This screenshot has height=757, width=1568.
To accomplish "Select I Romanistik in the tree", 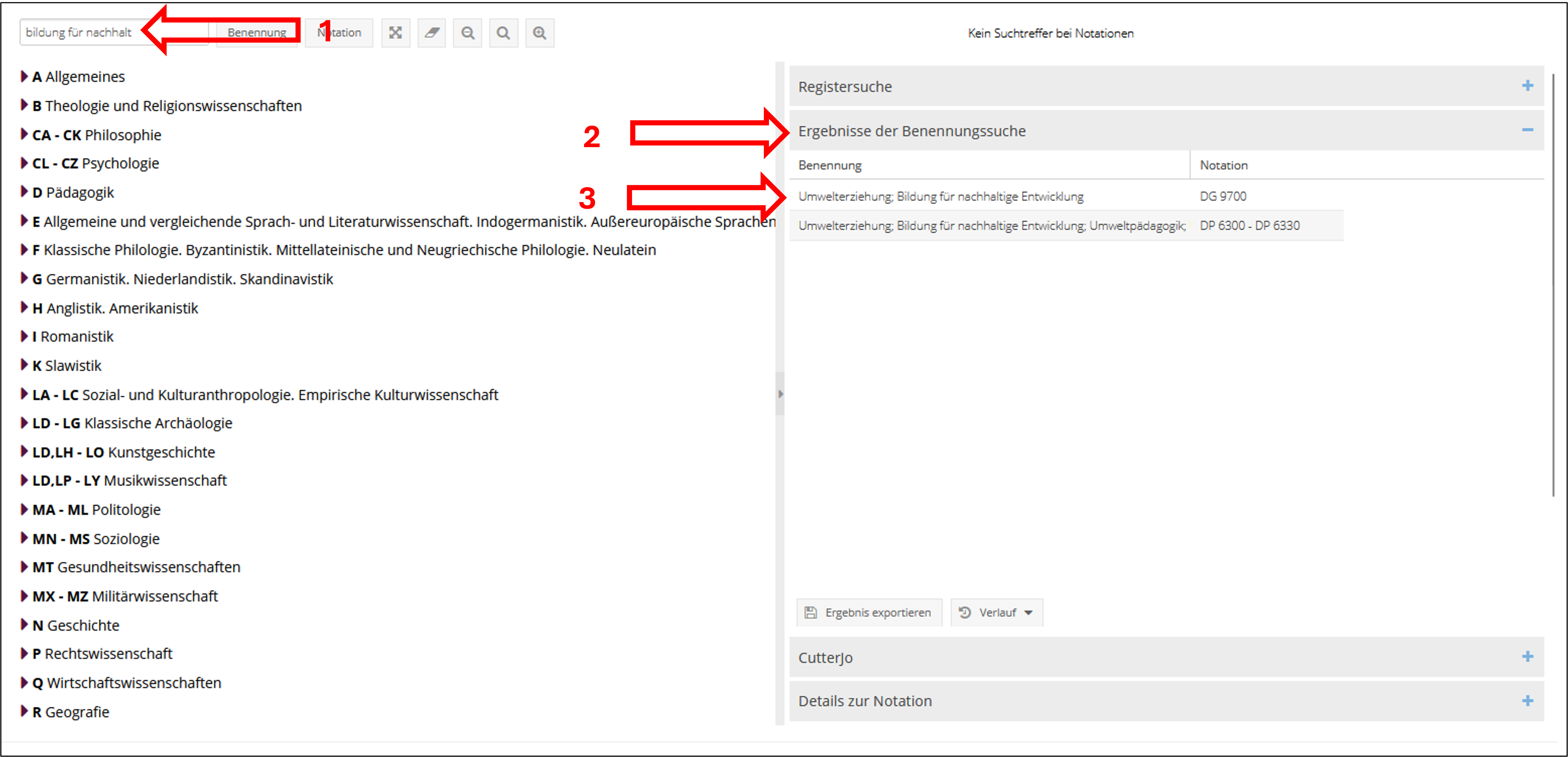I will click(x=73, y=336).
